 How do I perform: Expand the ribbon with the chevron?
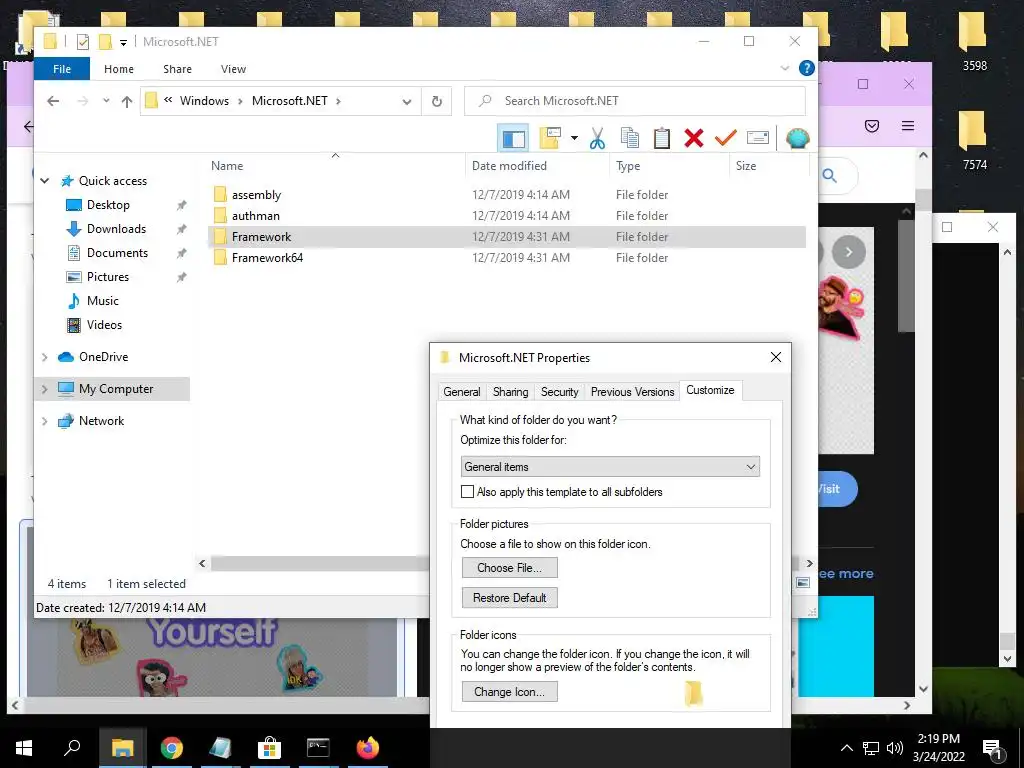784,68
